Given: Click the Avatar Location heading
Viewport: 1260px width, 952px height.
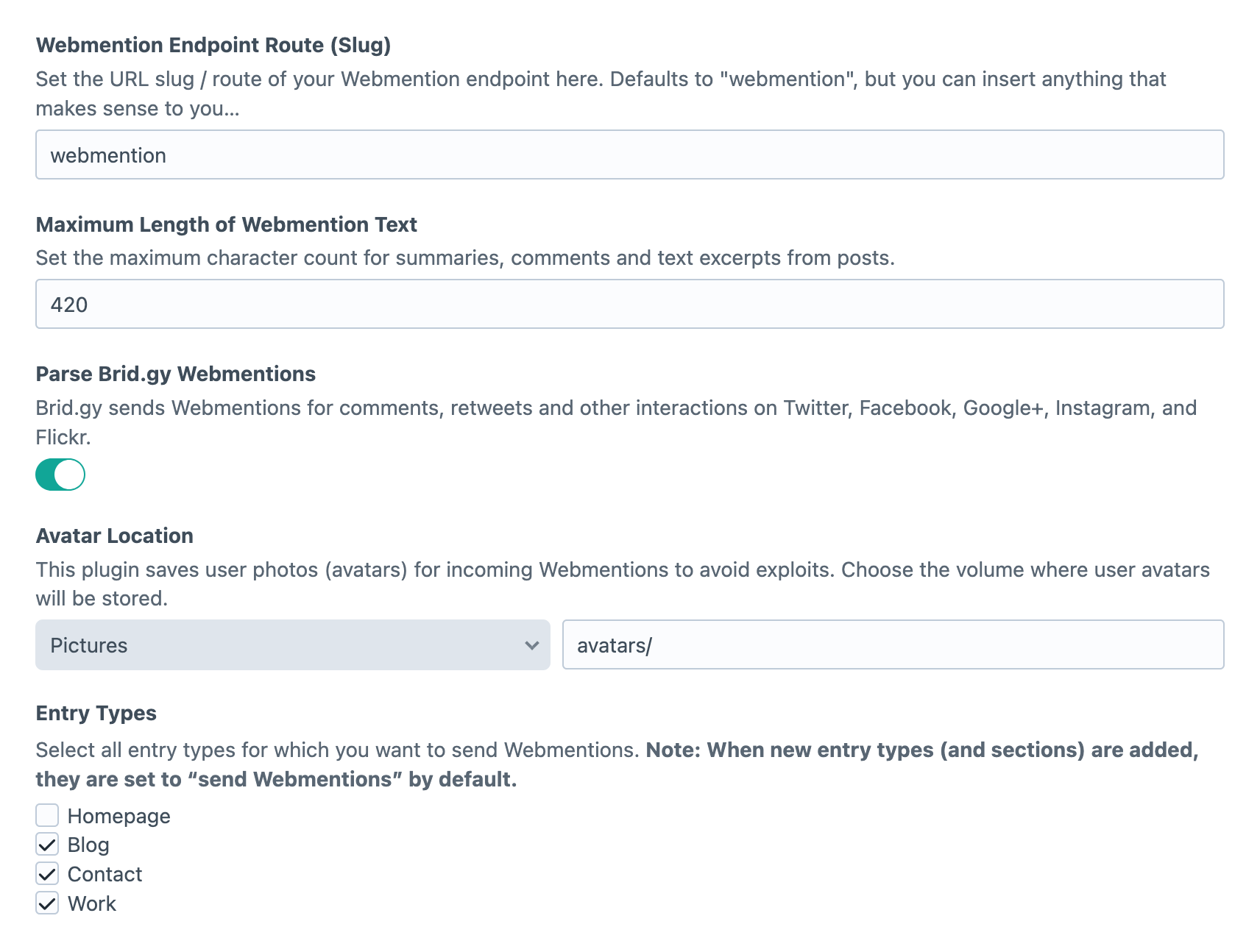Looking at the screenshot, I should pyautogui.click(x=114, y=536).
